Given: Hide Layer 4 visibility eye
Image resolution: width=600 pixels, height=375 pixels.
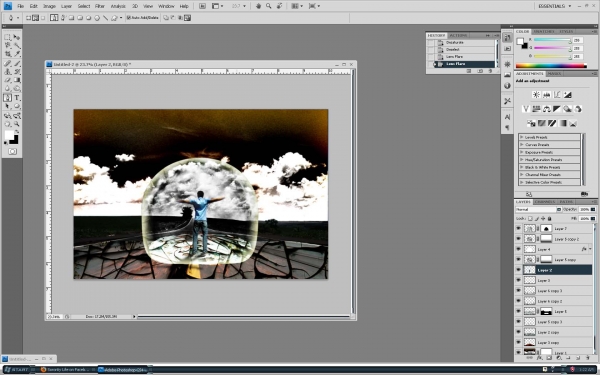Looking at the screenshot, I should pyautogui.click(x=518, y=249).
